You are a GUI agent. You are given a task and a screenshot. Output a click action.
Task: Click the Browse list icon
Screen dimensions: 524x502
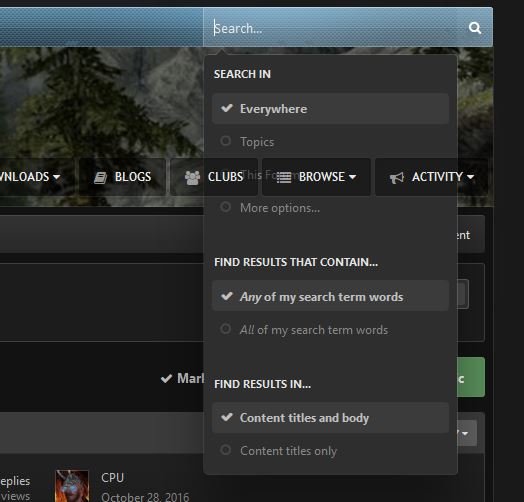[x=284, y=177]
